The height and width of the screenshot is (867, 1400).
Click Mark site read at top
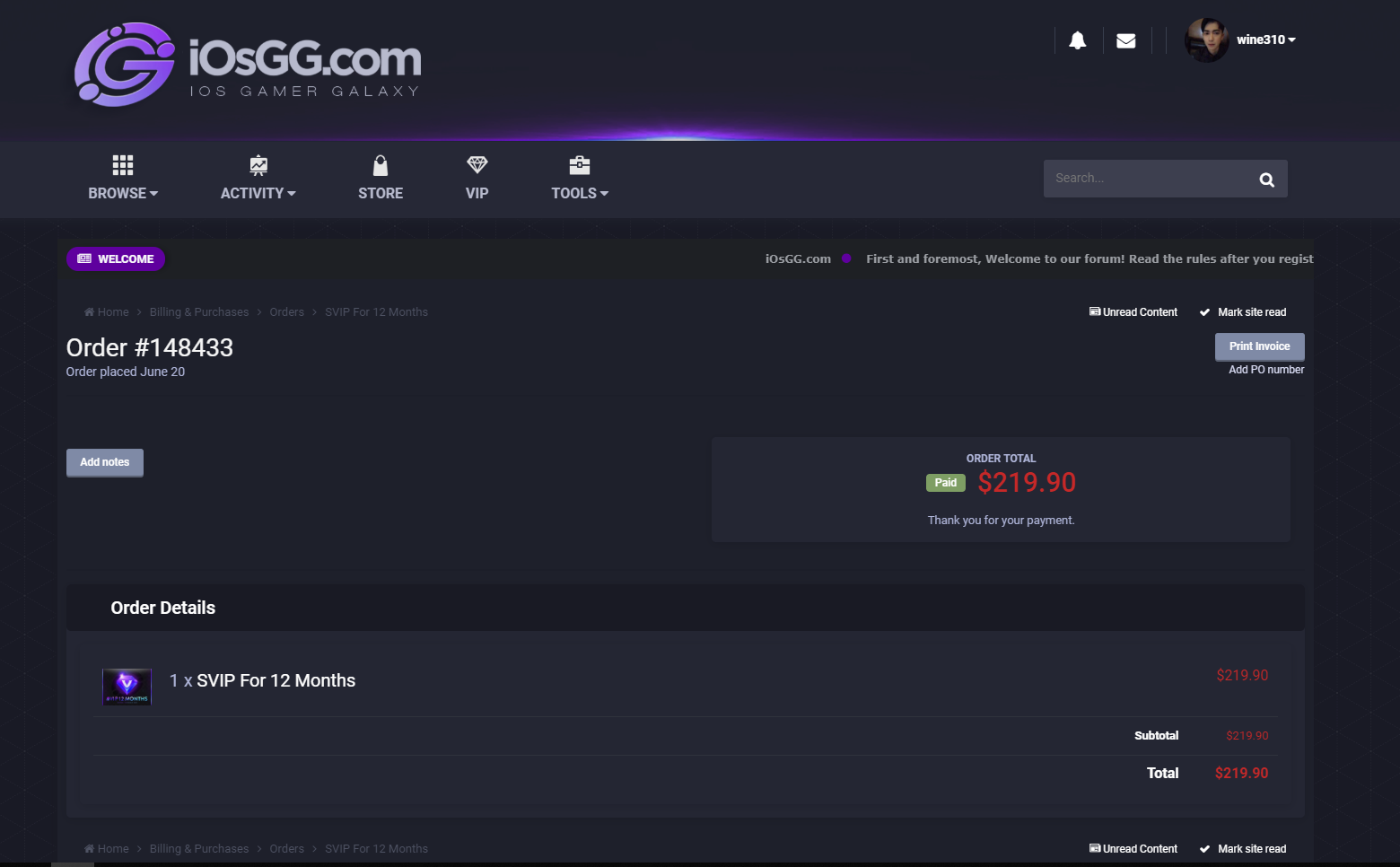[x=1243, y=312]
